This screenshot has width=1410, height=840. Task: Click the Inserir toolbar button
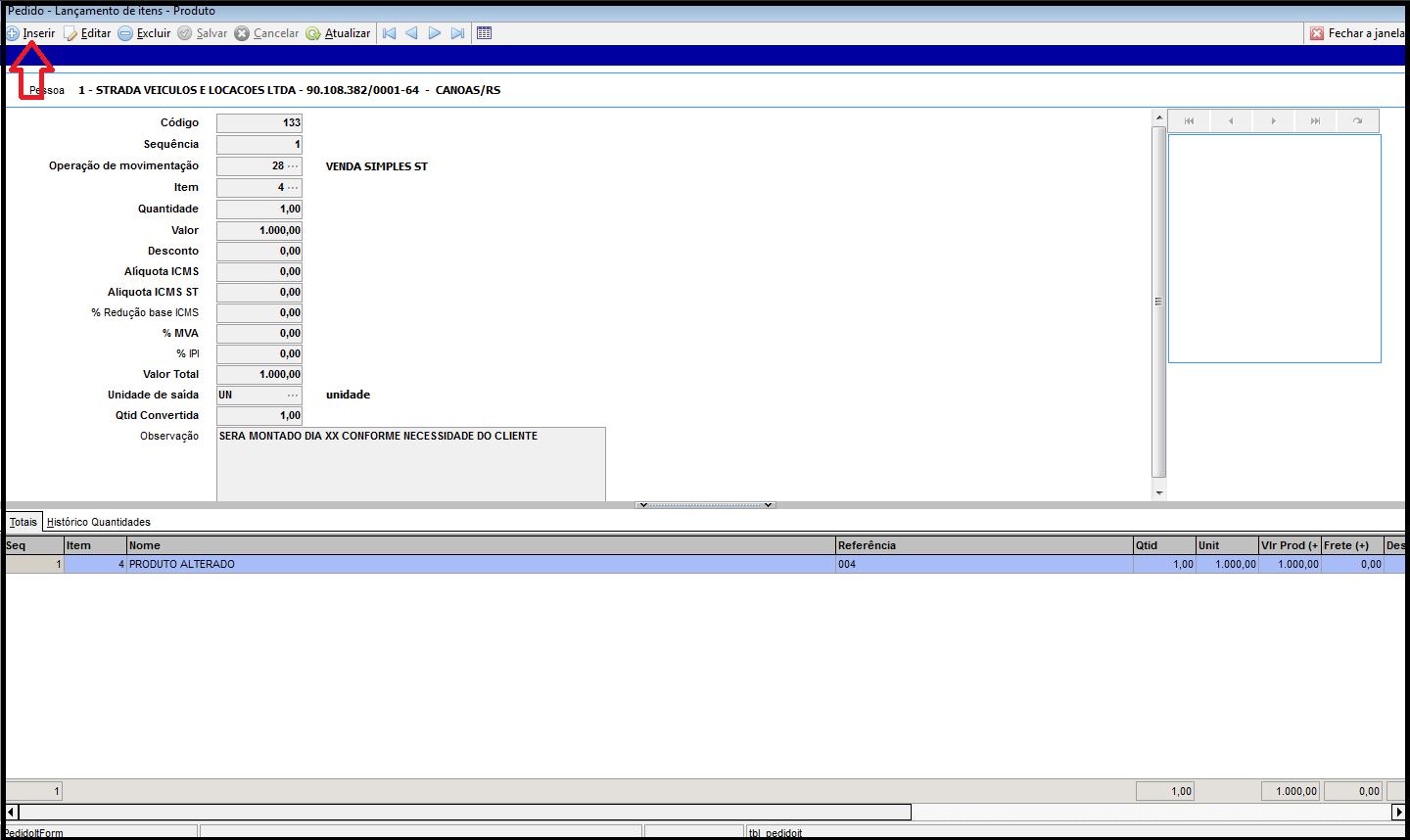31,33
